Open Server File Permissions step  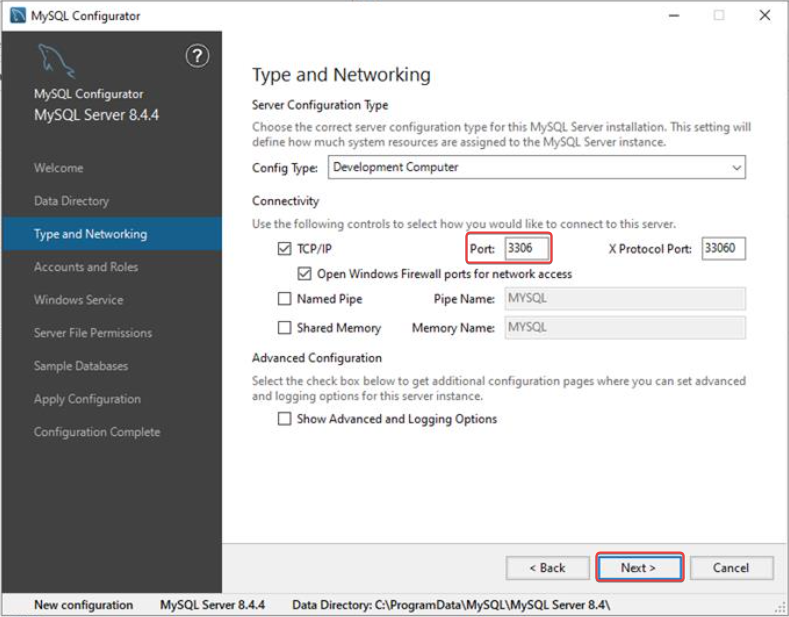93,333
